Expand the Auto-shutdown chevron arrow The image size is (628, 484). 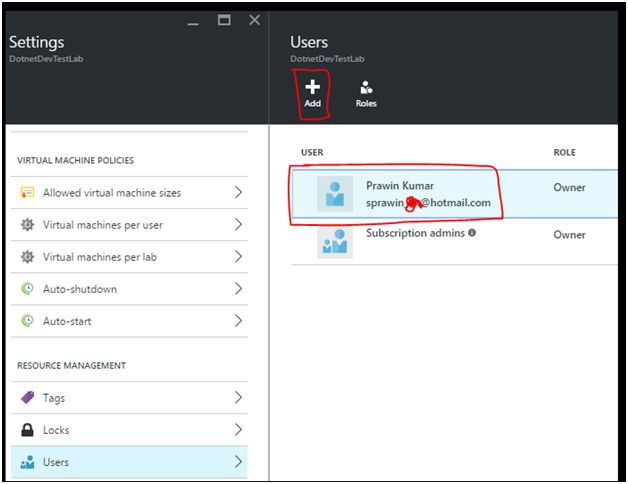(x=238, y=289)
